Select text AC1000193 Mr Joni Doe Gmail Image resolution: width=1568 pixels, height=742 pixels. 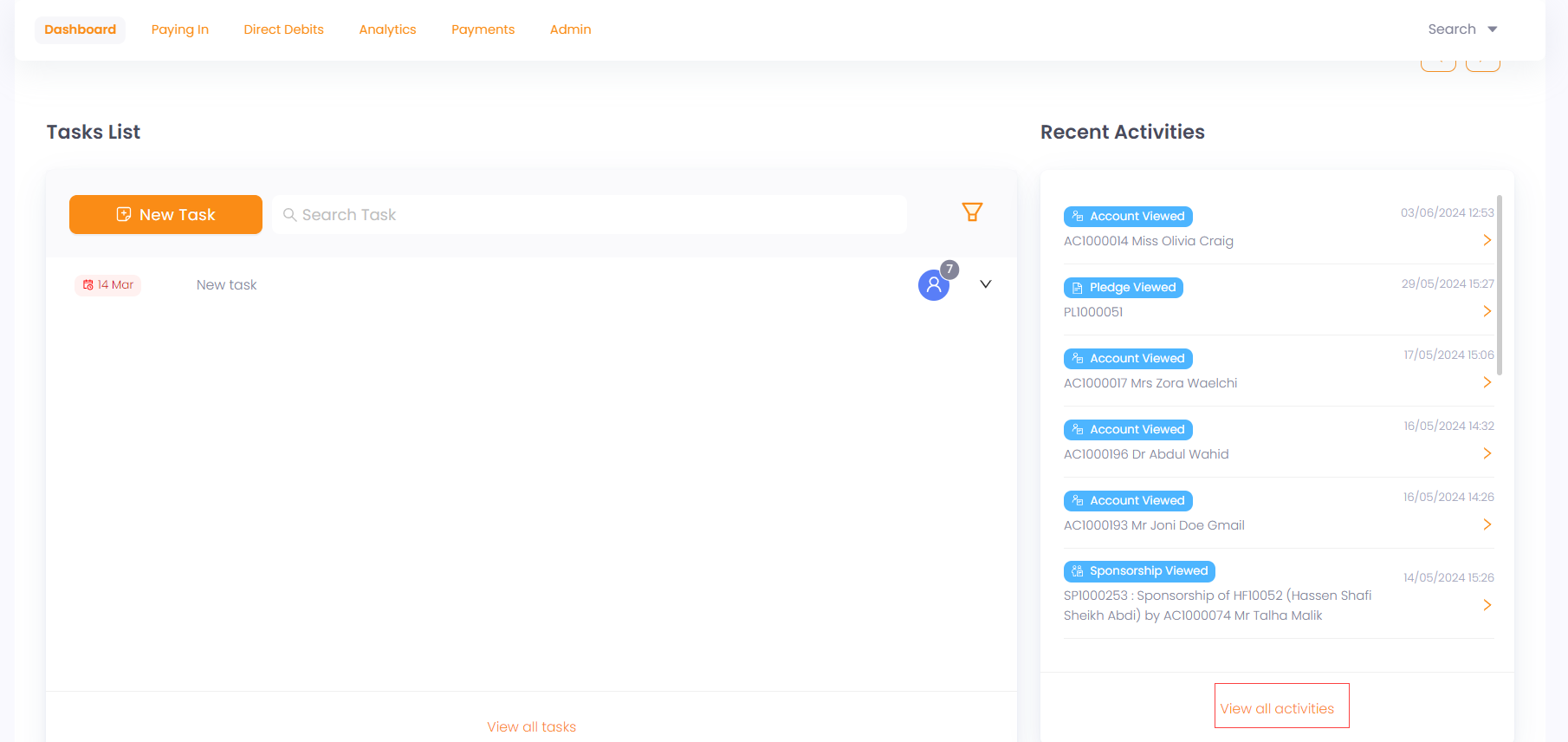point(1154,525)
